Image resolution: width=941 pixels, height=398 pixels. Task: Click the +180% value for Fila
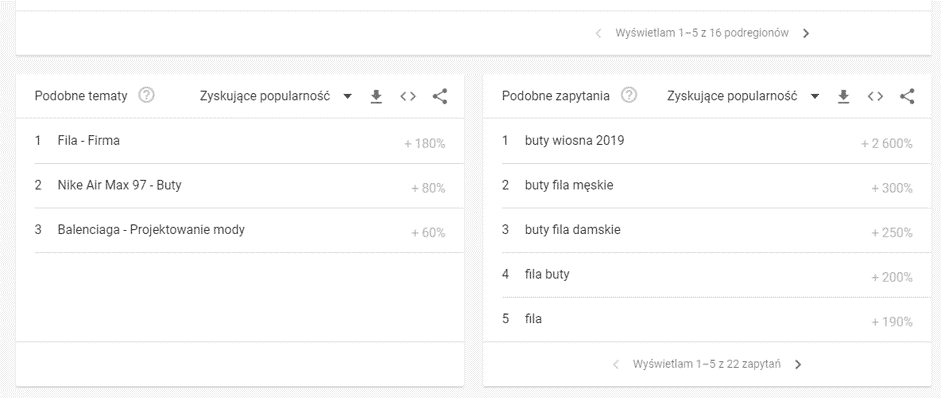click(x=424, y=144)
